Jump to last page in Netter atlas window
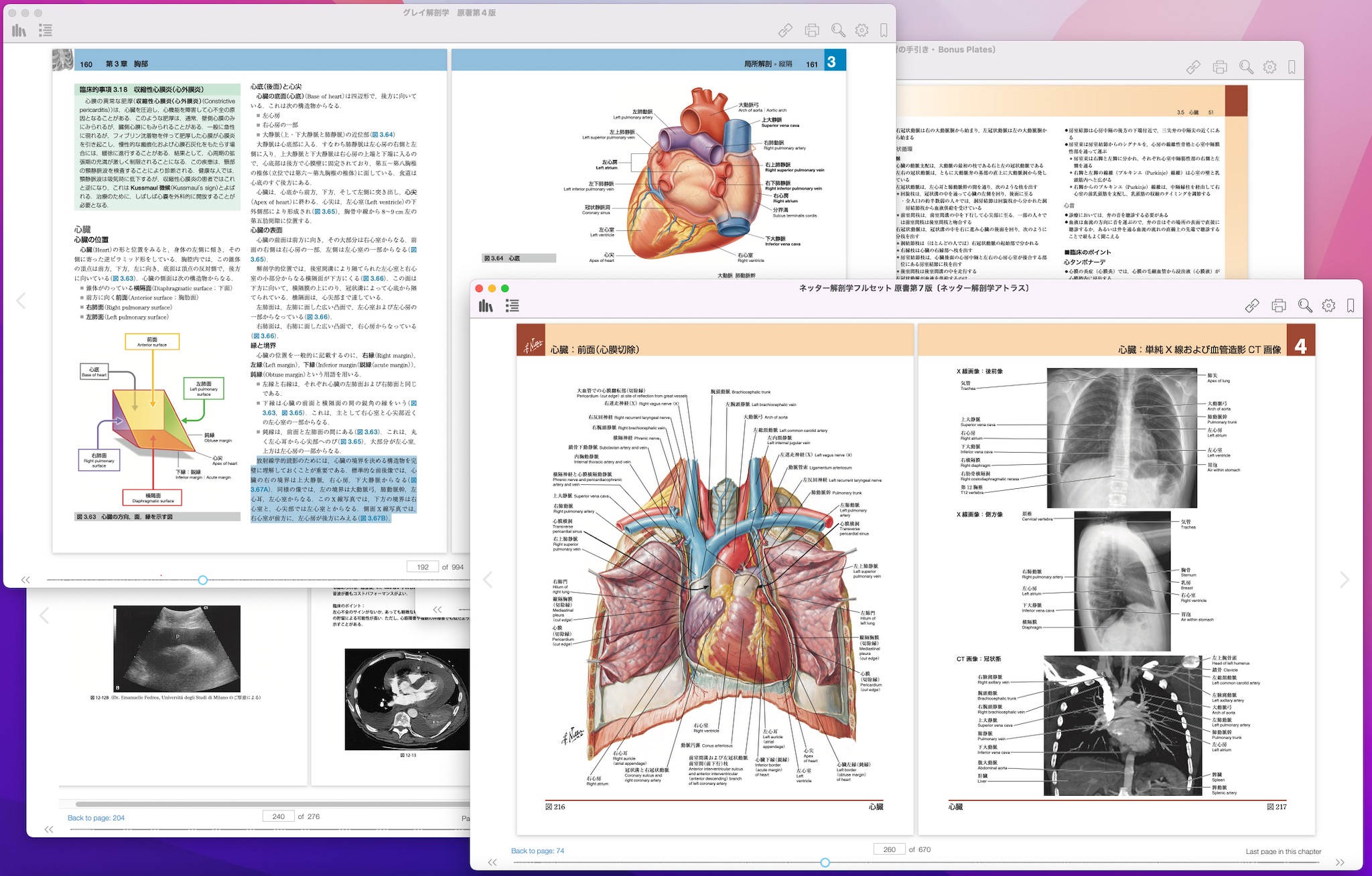This screenshot has width=1372, height=876. tap(1340, 863)
